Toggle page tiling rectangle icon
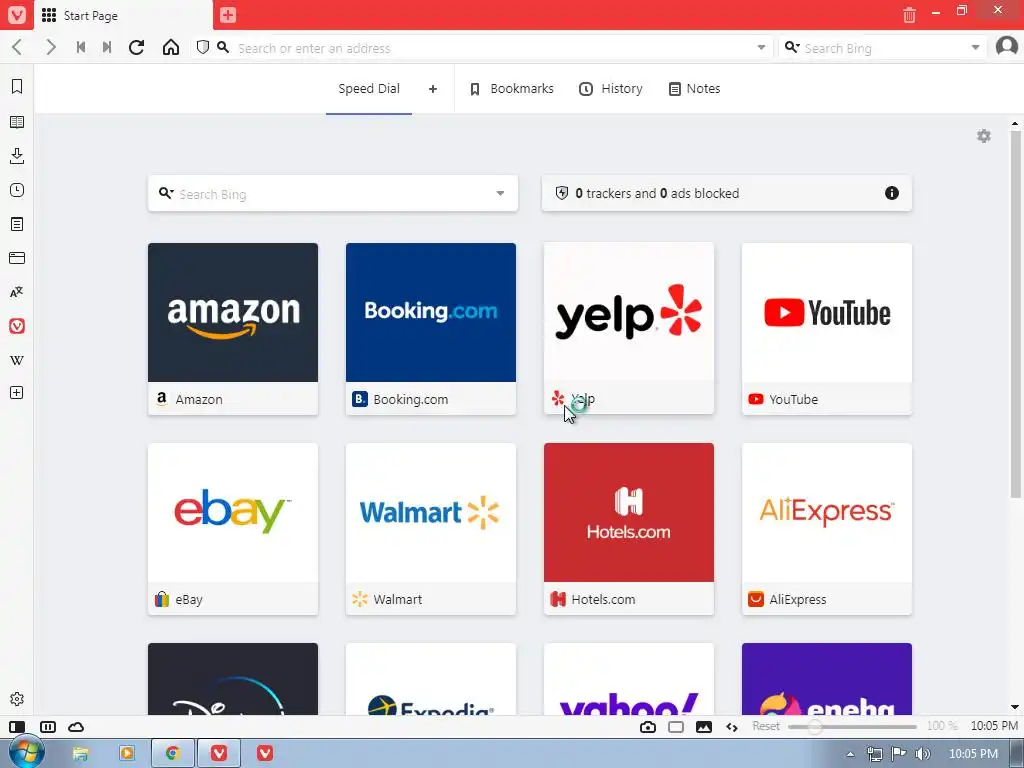The height and width of the screenshot is (768, 1024). coord(676,727)
